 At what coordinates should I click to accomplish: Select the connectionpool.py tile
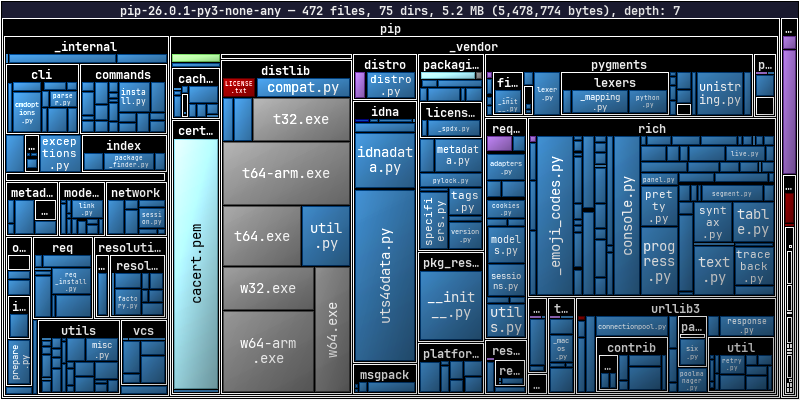pyautogui.click(x=632, y=327)
